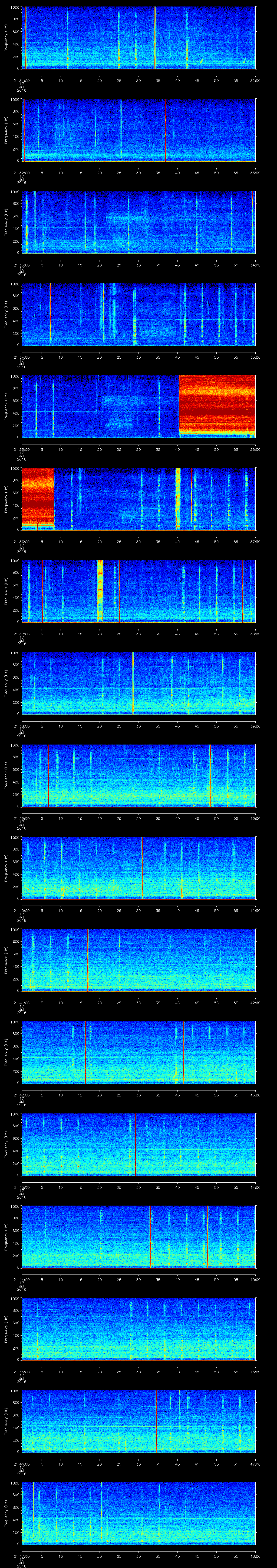
Task: Click the 40:00 end-time label
Action: point(255,818)
